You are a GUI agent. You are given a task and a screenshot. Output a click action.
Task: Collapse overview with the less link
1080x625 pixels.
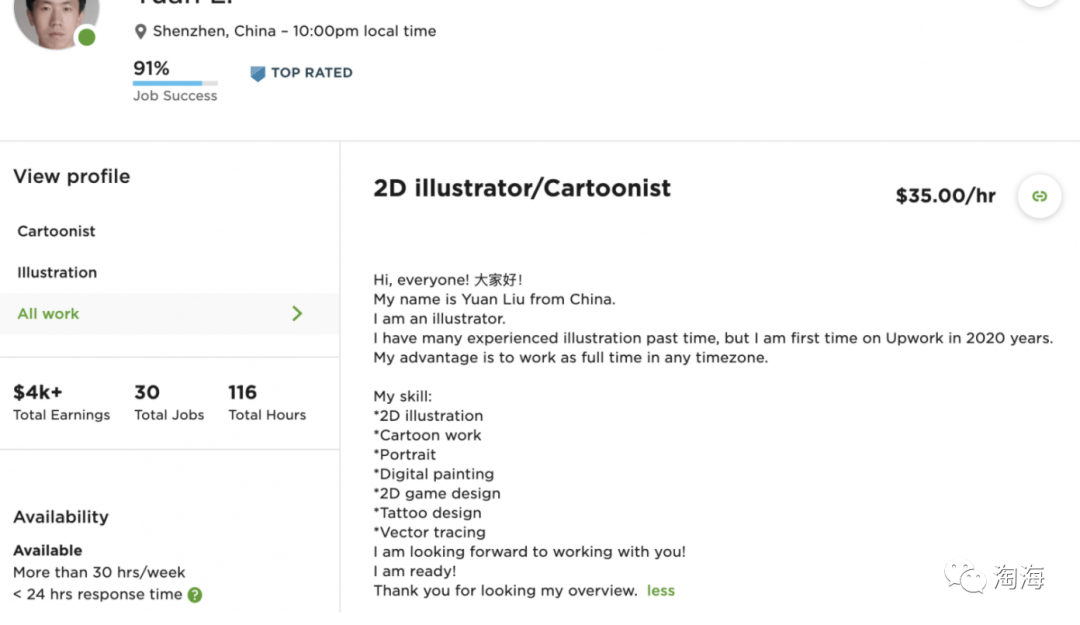(661, 591)
